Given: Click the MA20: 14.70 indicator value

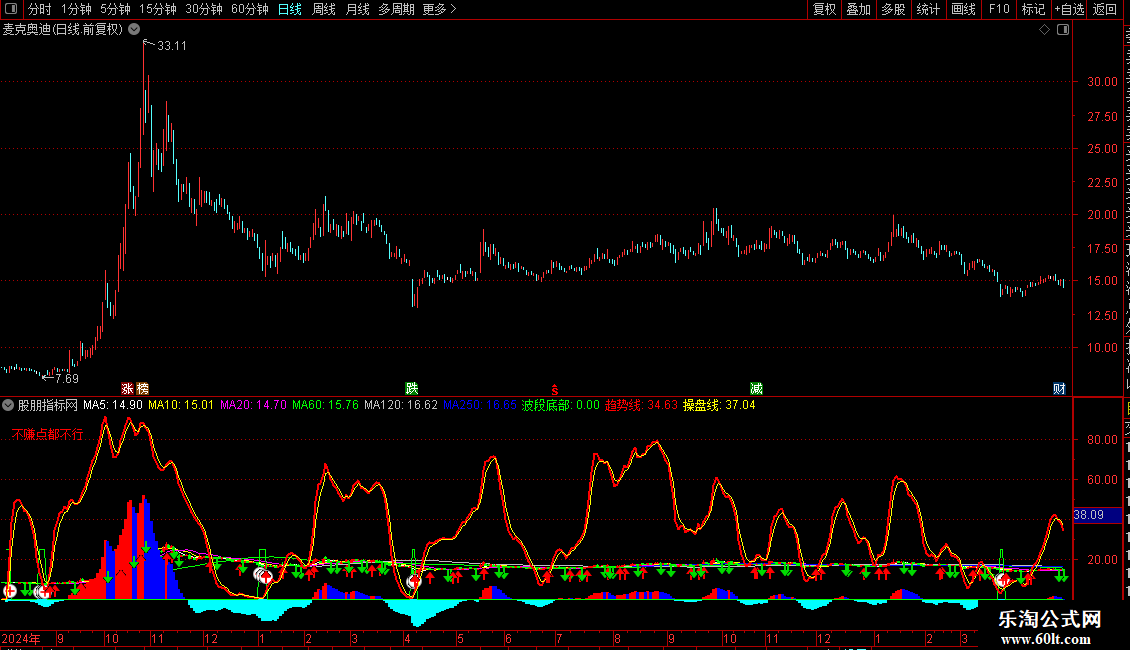Looking at the screenshot, I should click(x=253, y=405).
